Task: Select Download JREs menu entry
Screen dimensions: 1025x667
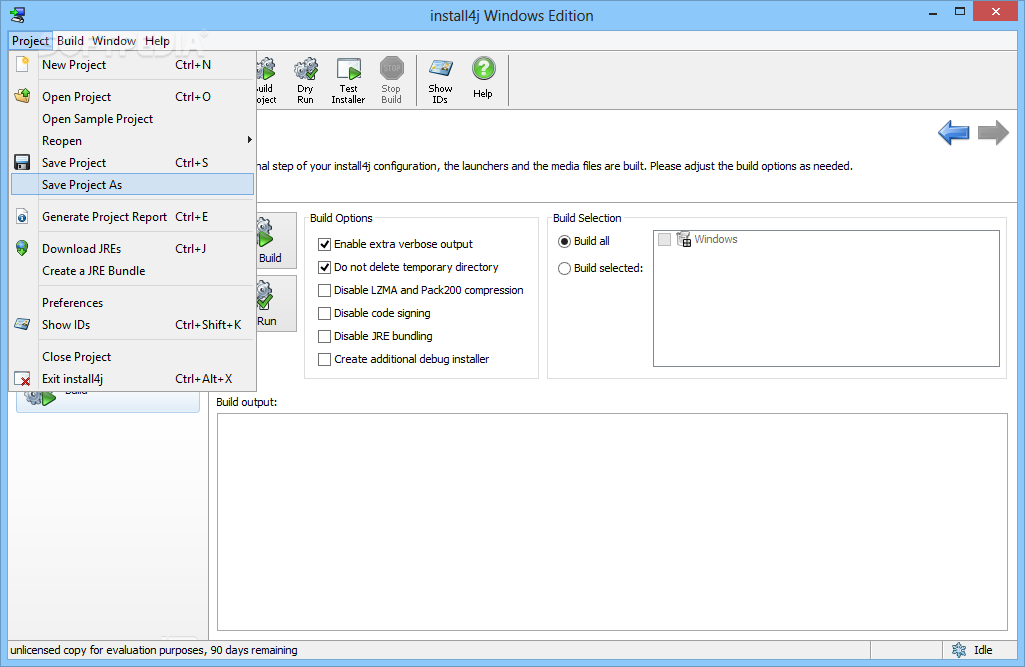Action: 133,248
